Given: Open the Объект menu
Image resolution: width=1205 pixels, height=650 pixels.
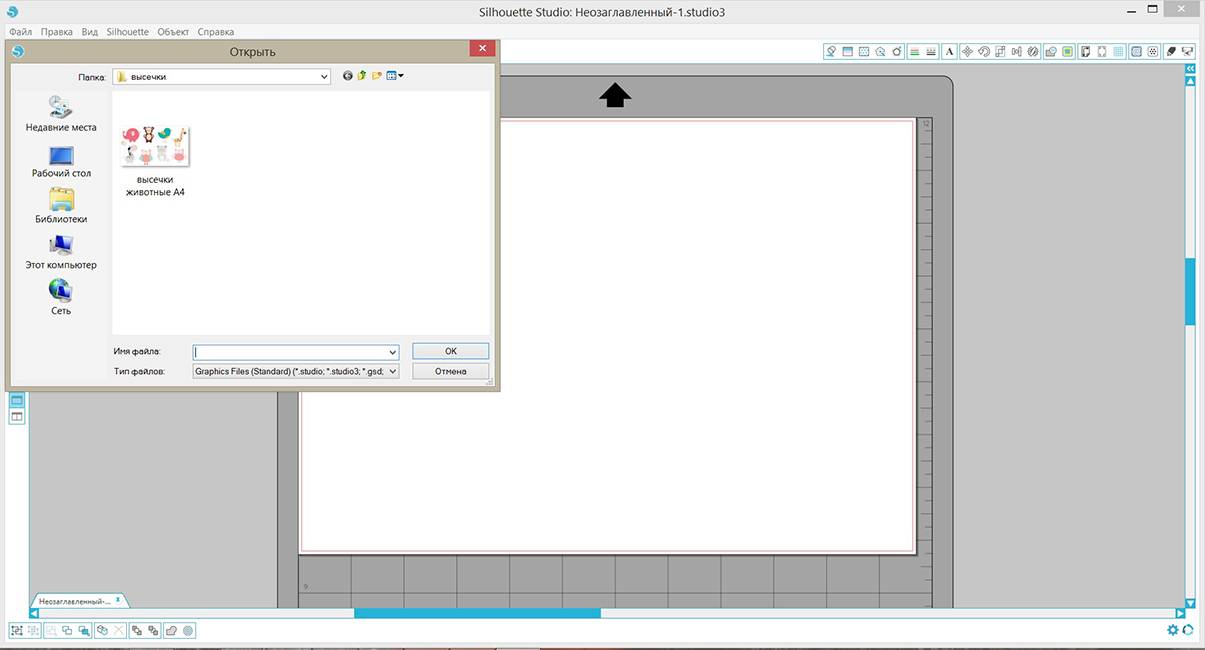Looking at the screenshot, I should point(173,32).
